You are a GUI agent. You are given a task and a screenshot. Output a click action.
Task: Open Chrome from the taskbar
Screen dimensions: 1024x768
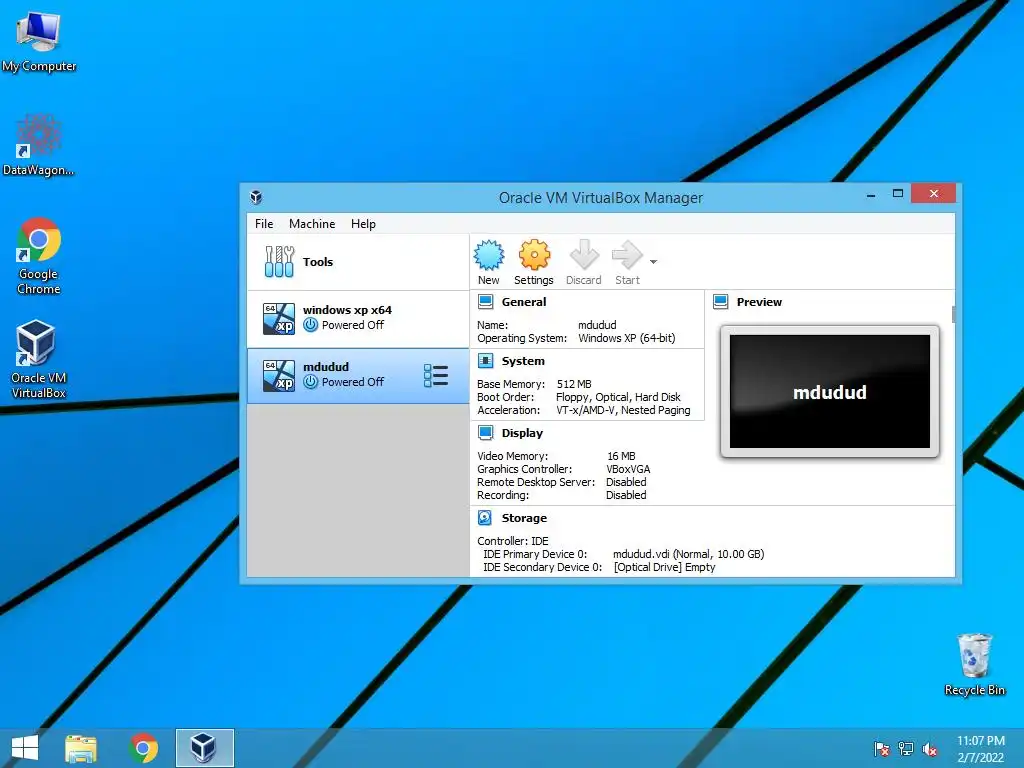[x=144, y=748]
